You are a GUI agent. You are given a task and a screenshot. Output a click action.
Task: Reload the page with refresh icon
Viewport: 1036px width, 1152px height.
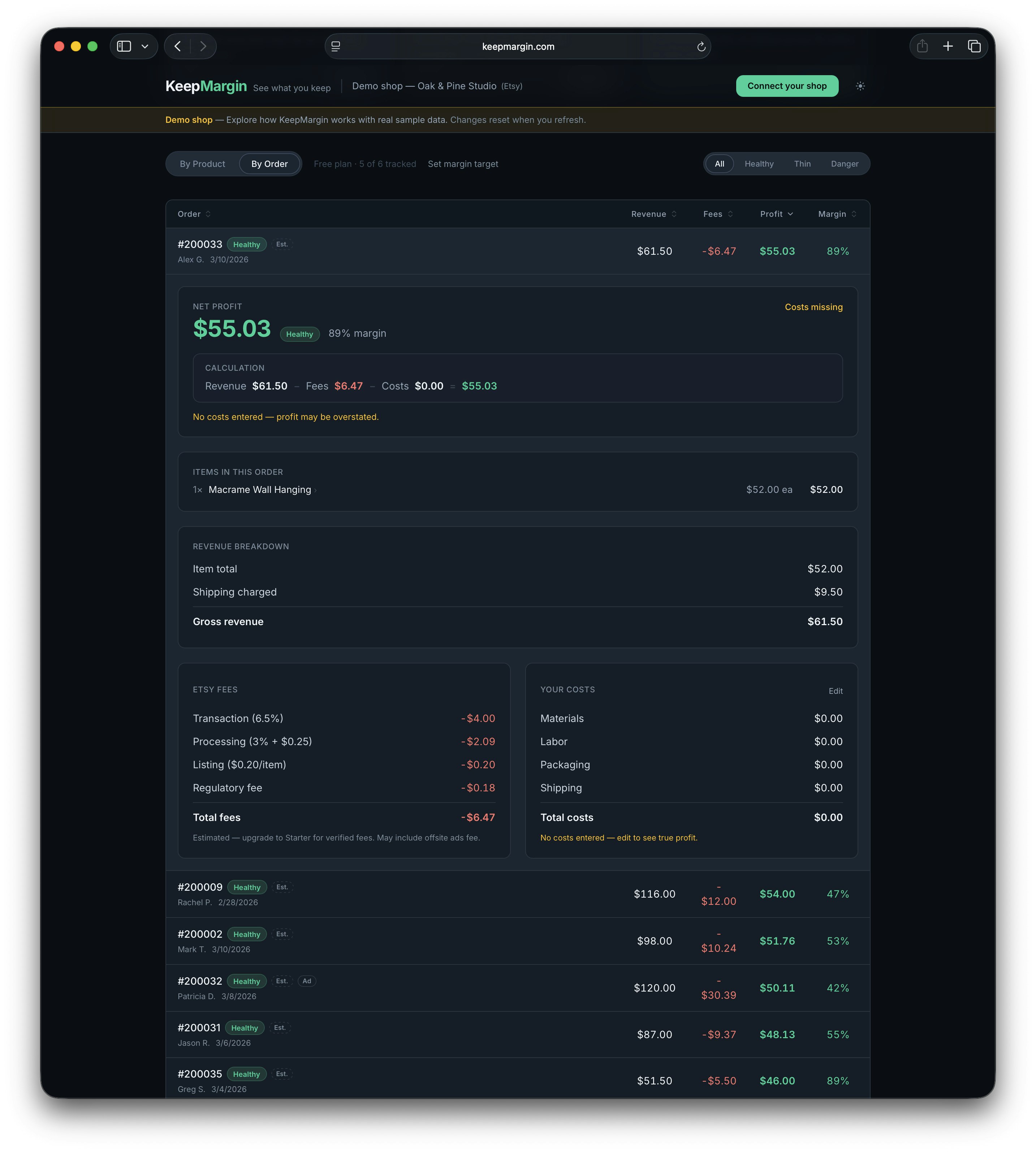click(701, 47)
